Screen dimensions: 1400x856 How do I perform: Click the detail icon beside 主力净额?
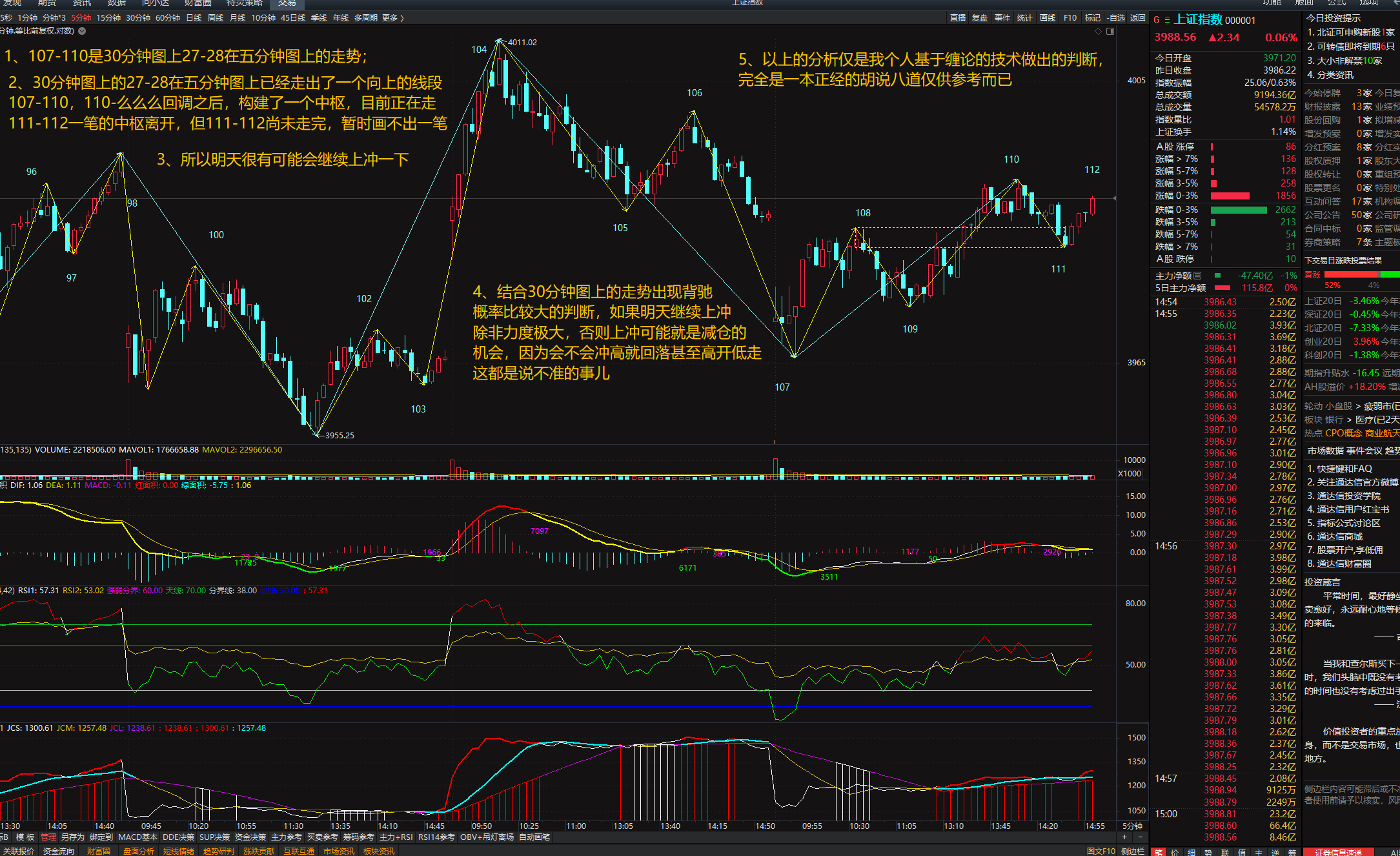[x=1197, y=276]
